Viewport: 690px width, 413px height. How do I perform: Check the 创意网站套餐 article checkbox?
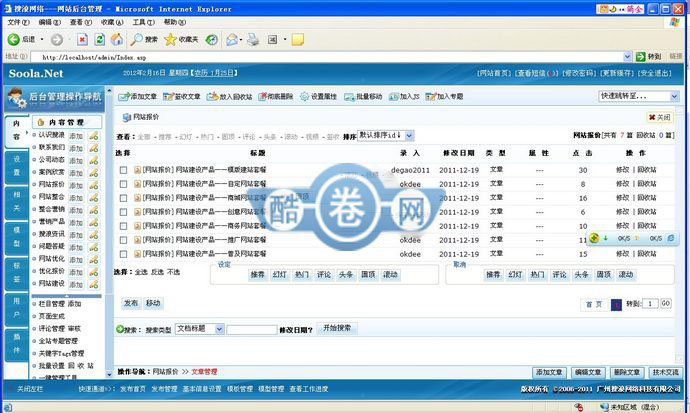[124, 212]
